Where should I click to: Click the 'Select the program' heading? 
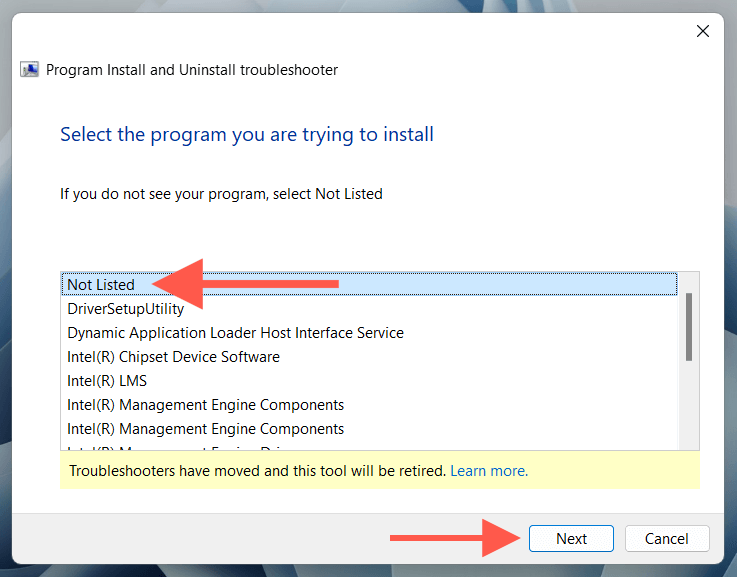pyautogui.click(x=247, y=134)
